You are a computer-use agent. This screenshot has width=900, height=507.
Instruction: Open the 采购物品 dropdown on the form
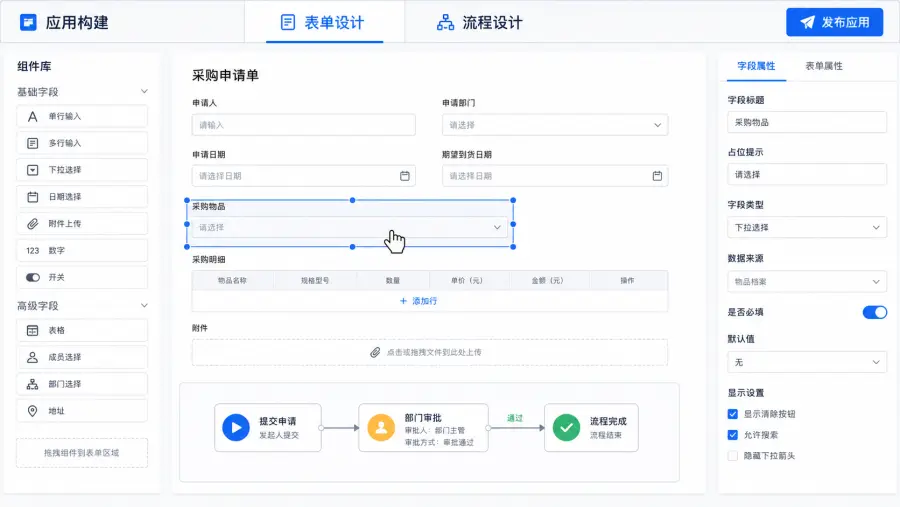[350, 227]
